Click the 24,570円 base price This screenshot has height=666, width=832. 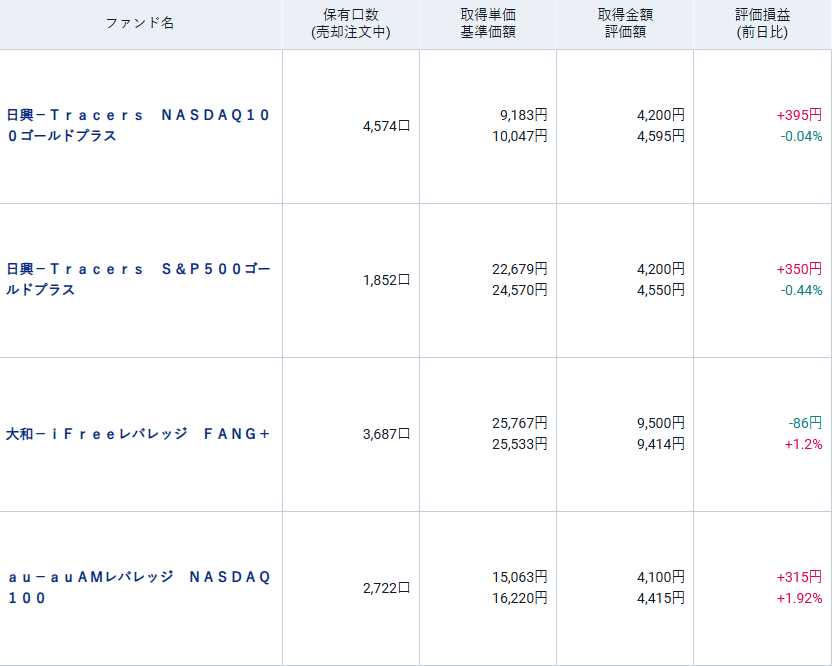click(x=519, y=290)
